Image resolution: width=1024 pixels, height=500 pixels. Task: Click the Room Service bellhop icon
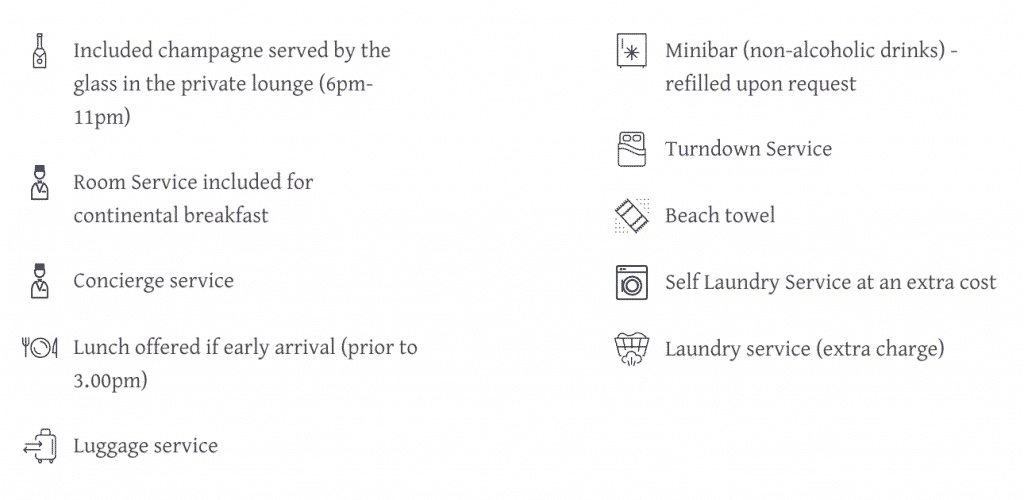[x=40, y=182]
